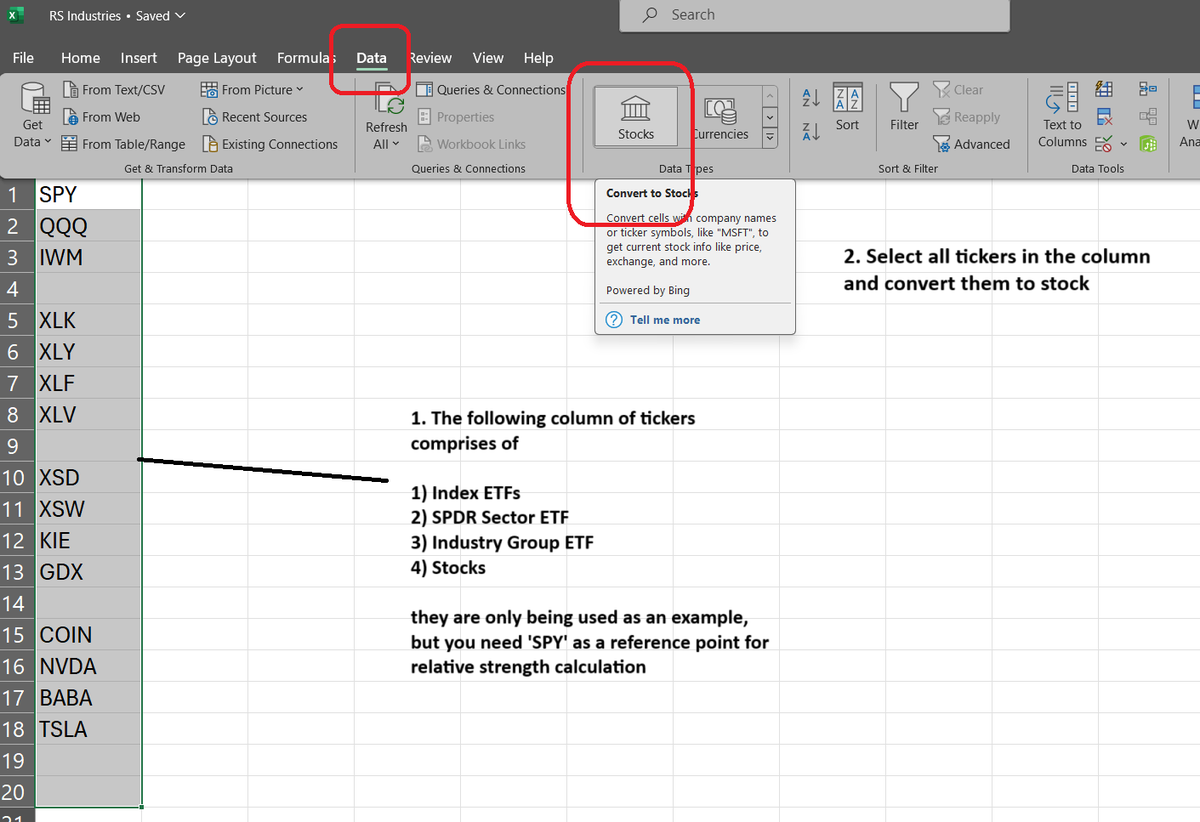Switch to the Home tab
Image resolution: width=1200 pixels, height=822 pixels.
(80, 58)
